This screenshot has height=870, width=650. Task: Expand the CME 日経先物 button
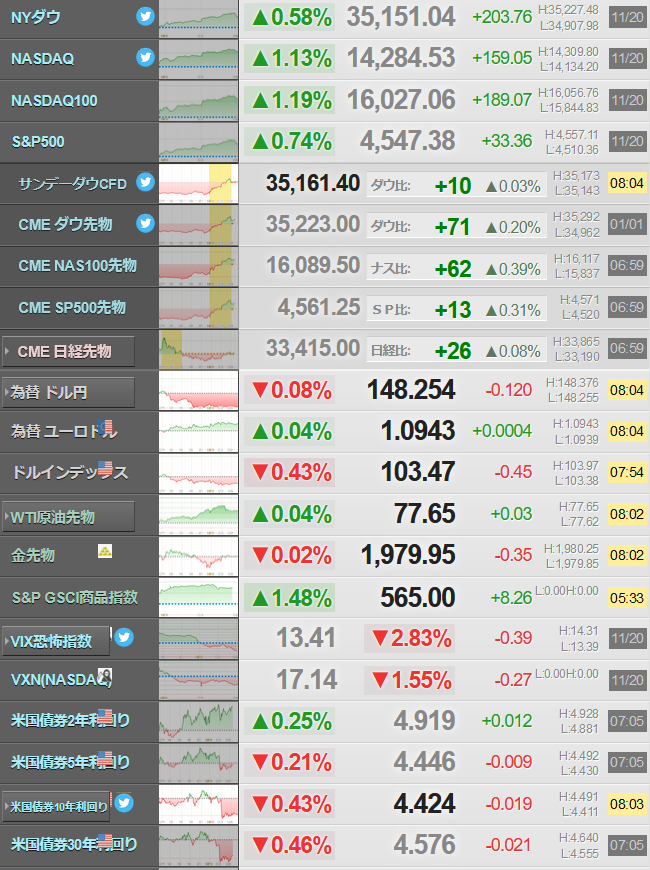click(x=68, y=351)
